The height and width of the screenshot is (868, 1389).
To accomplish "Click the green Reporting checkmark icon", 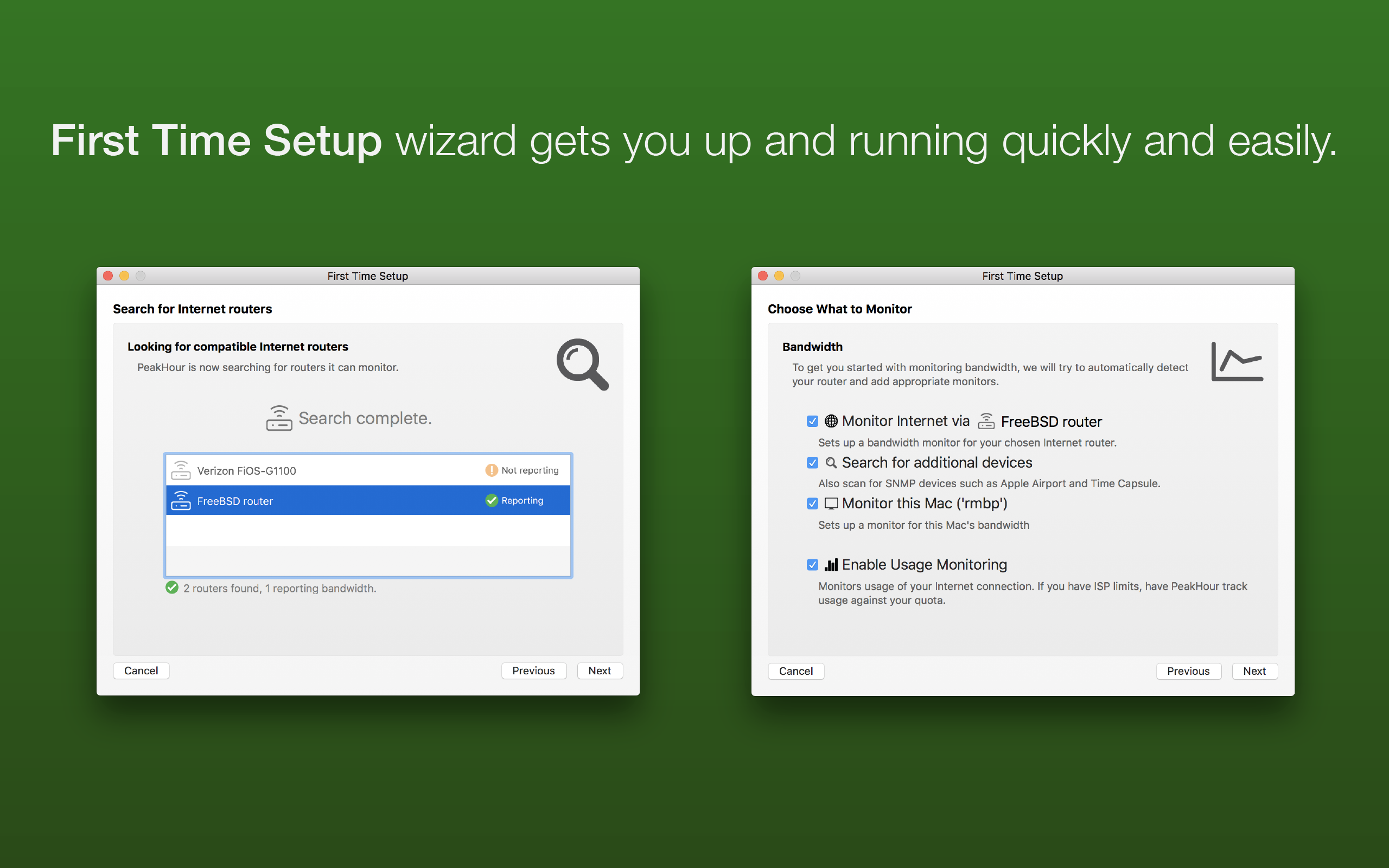I will (x=492, y=501).
